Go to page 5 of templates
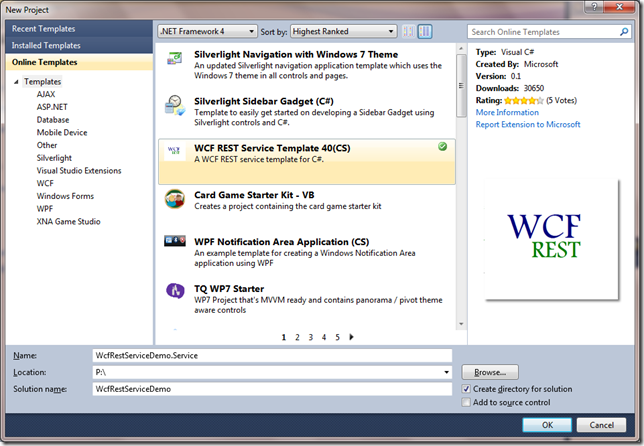 point(338,337)
